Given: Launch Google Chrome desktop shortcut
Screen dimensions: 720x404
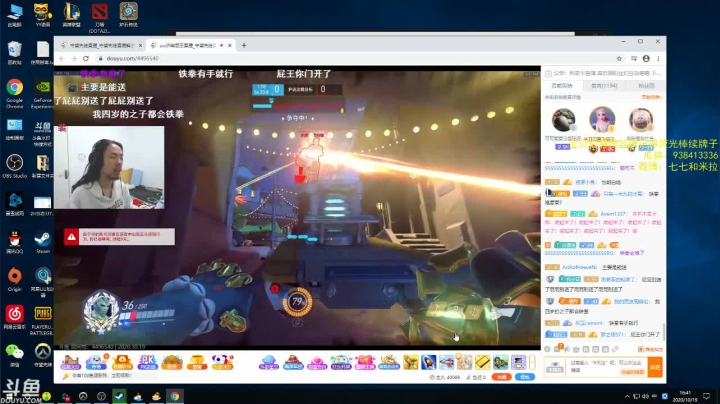Looking at the screenshot, I should click(x=15, y=93).
